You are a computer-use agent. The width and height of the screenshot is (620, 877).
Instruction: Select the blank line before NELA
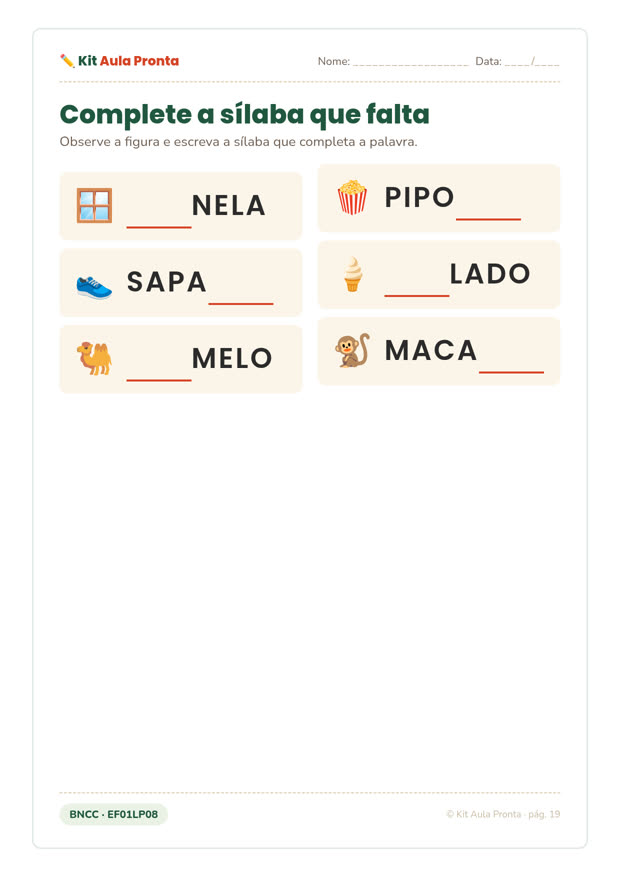(159, 227)
